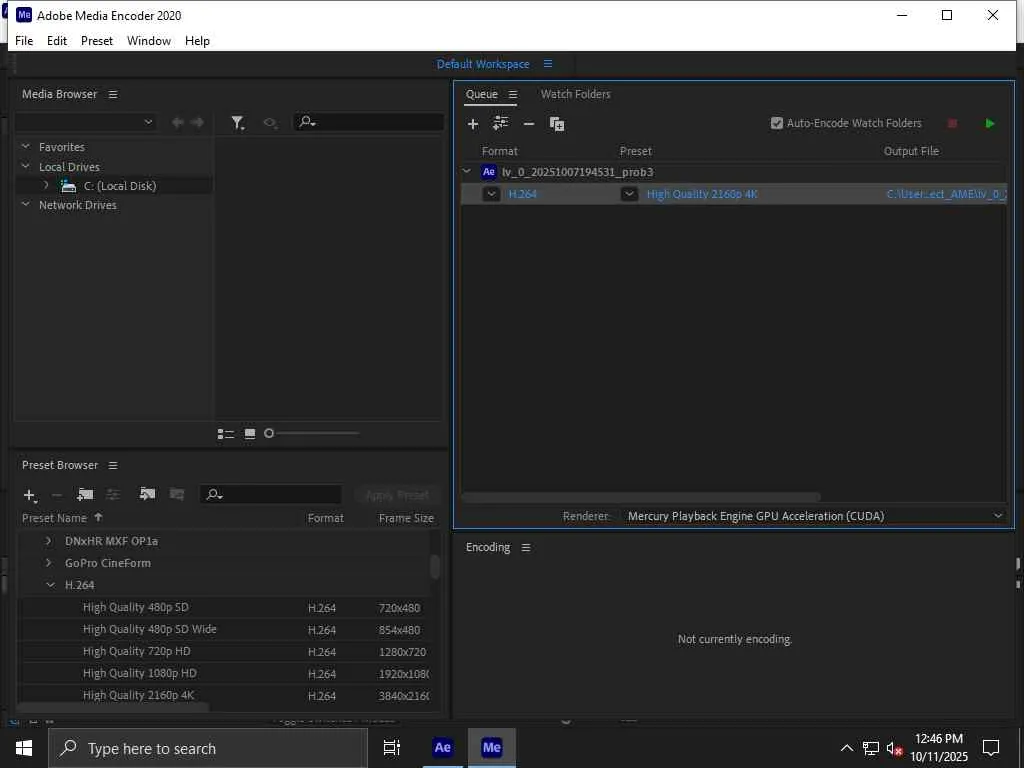
Task: Click the Media Browser view eye icon
Action: (270, 122)
